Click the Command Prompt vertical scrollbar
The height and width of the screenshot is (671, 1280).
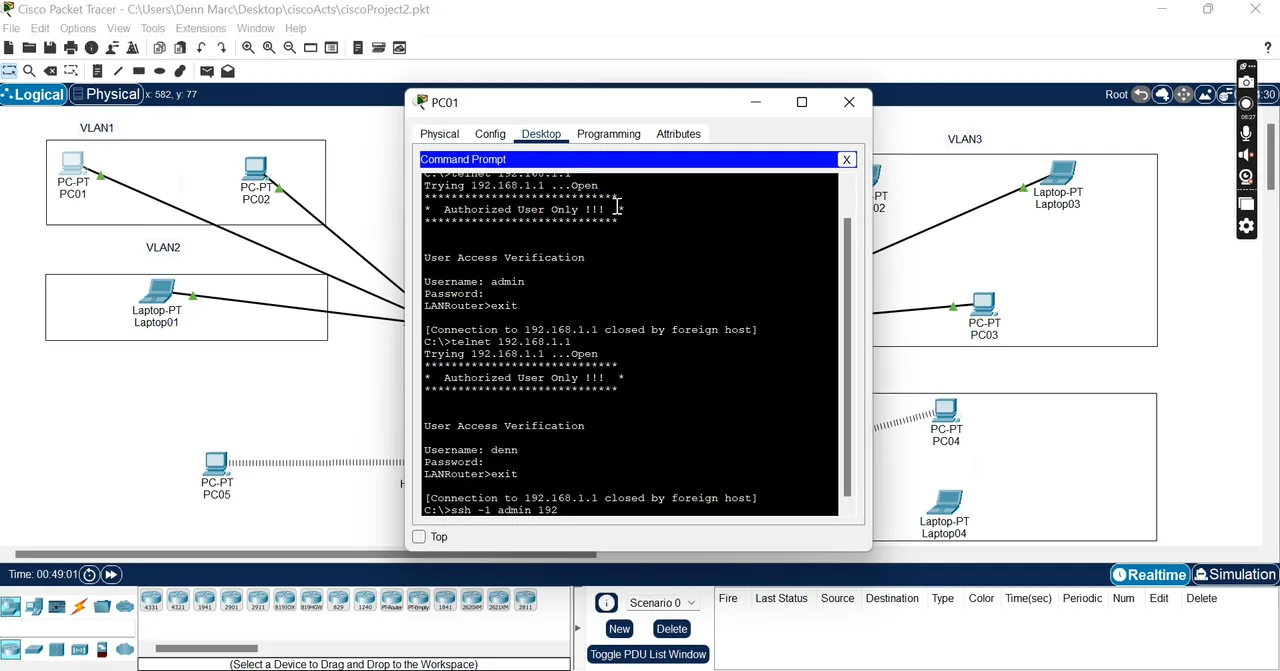(x=847, y=357)
